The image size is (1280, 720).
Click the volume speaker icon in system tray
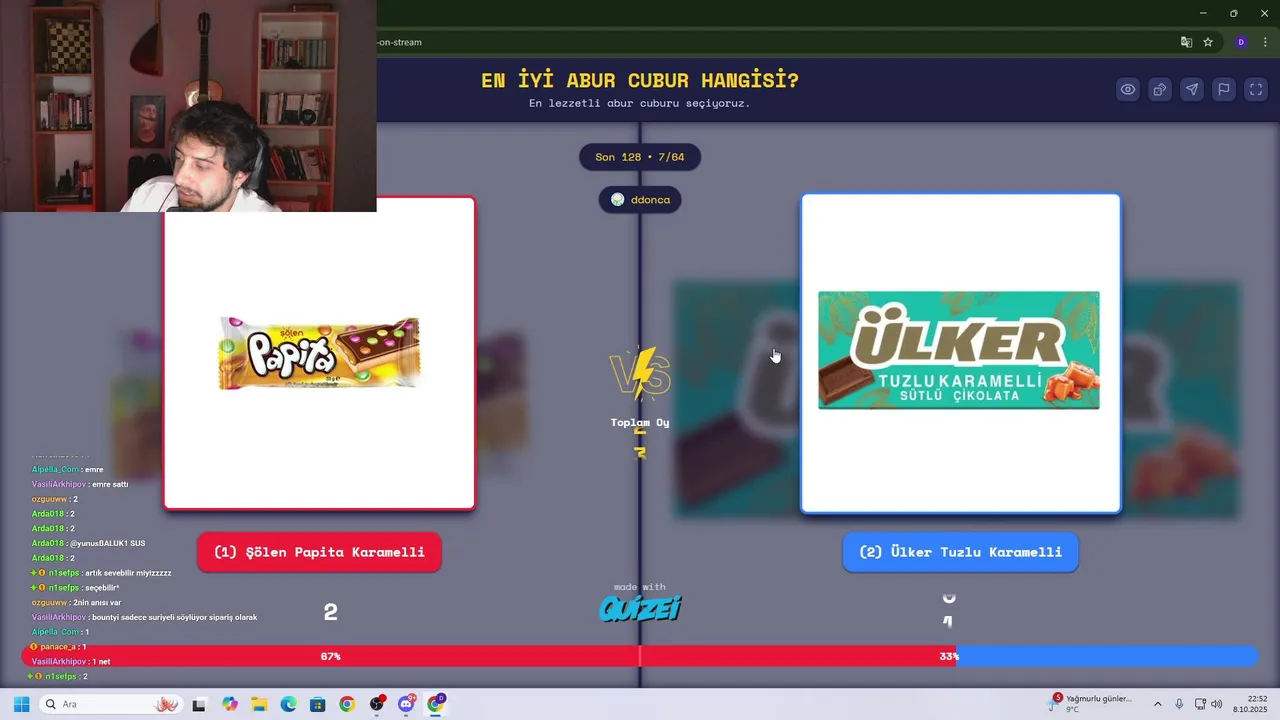[x=1217, y=704]
